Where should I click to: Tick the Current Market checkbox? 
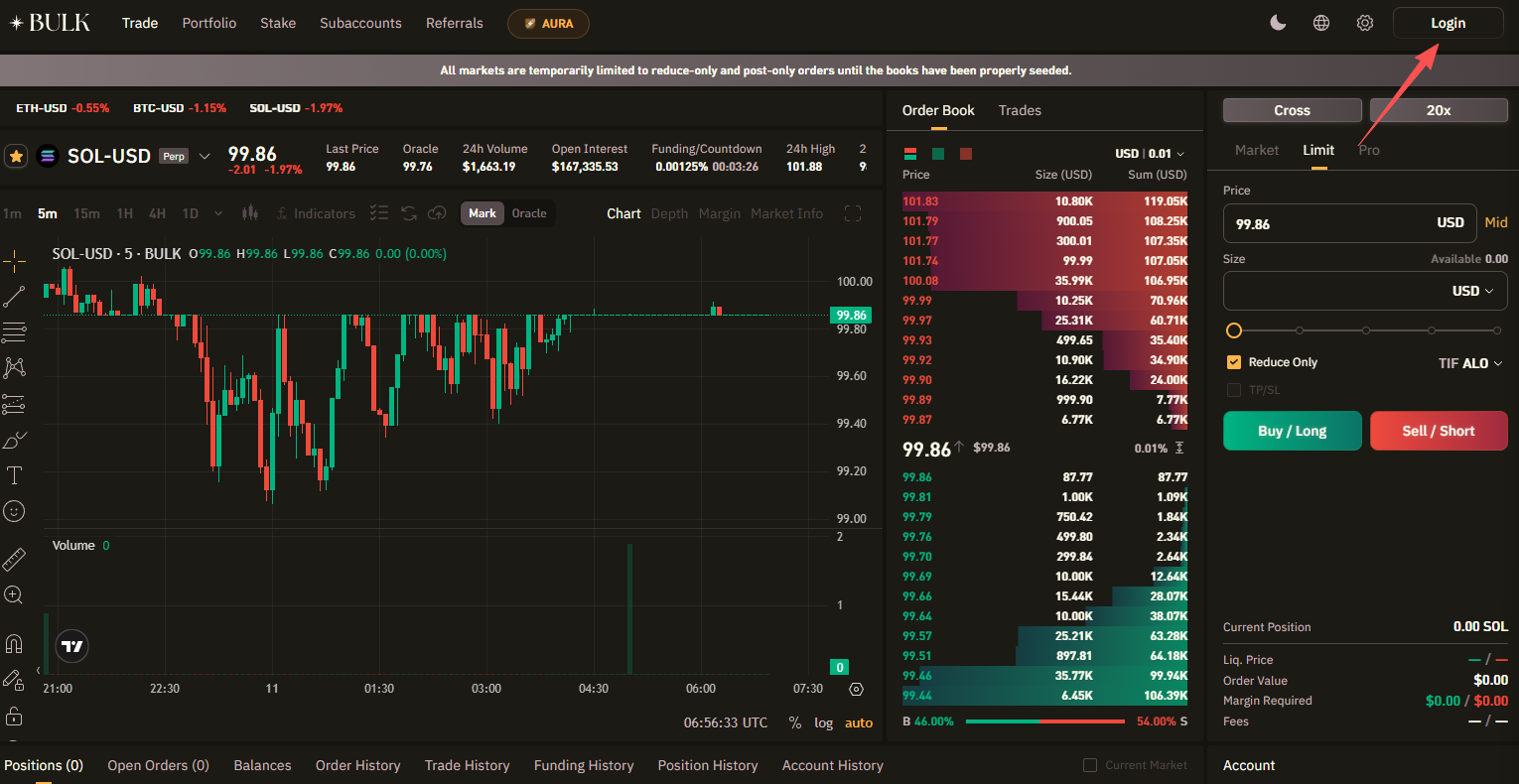(1090, 765)
